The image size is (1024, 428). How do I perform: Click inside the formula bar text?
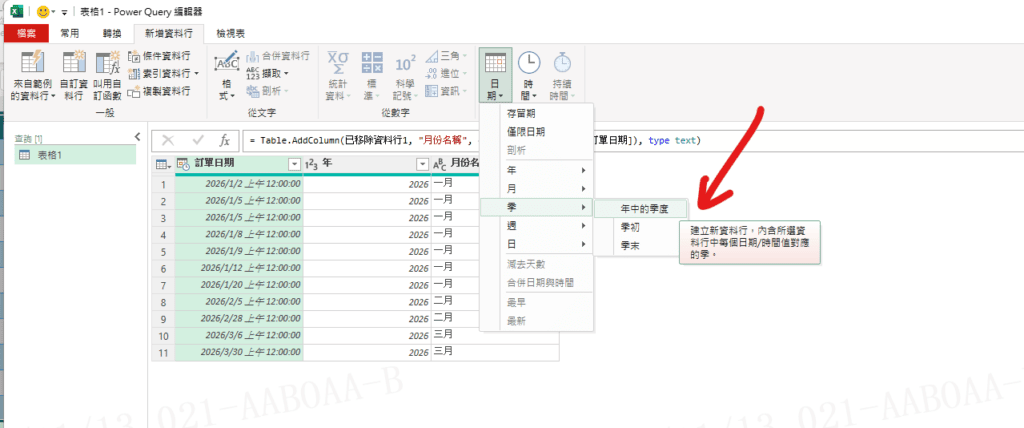click(400, 140)
